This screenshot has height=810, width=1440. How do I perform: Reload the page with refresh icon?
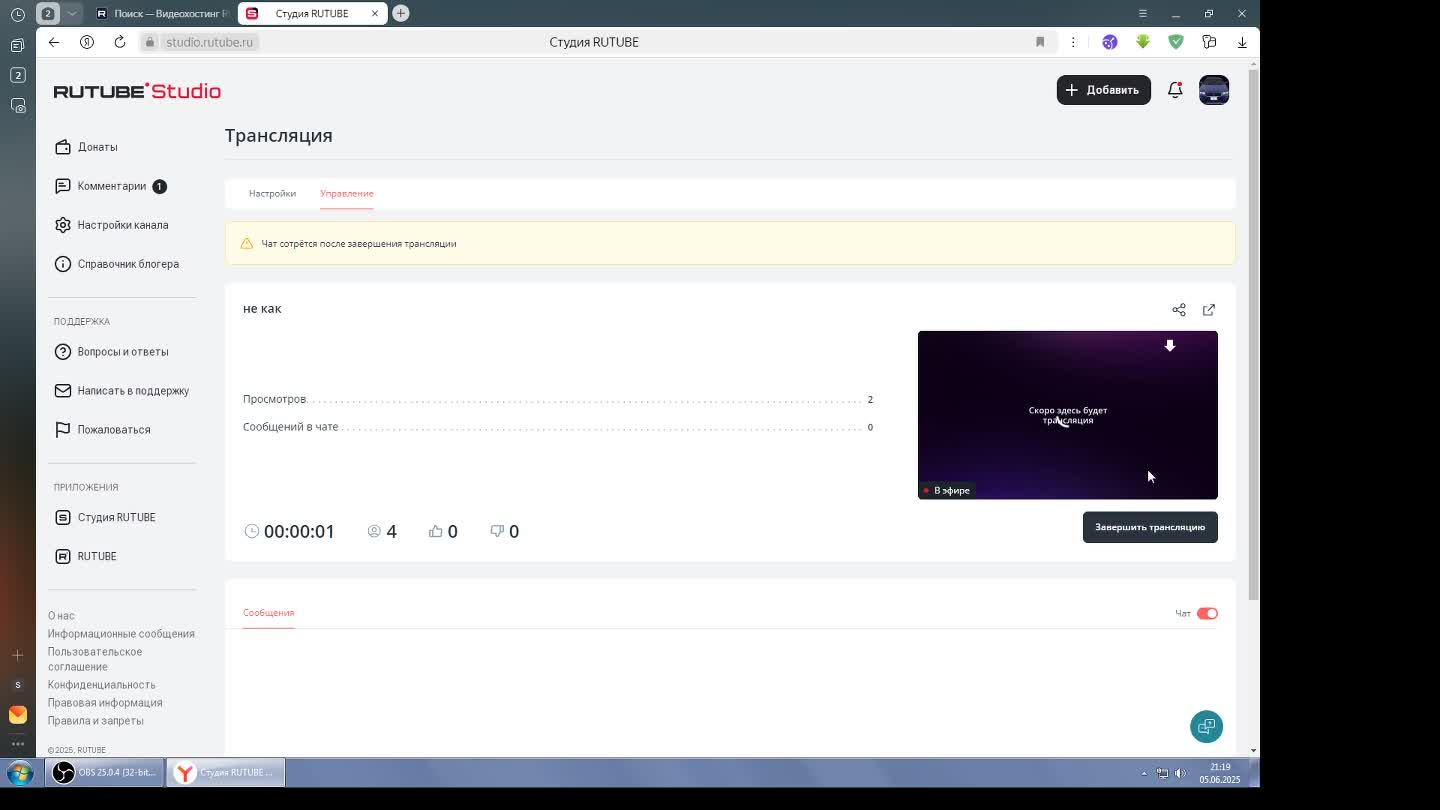(x=120, y=42)
